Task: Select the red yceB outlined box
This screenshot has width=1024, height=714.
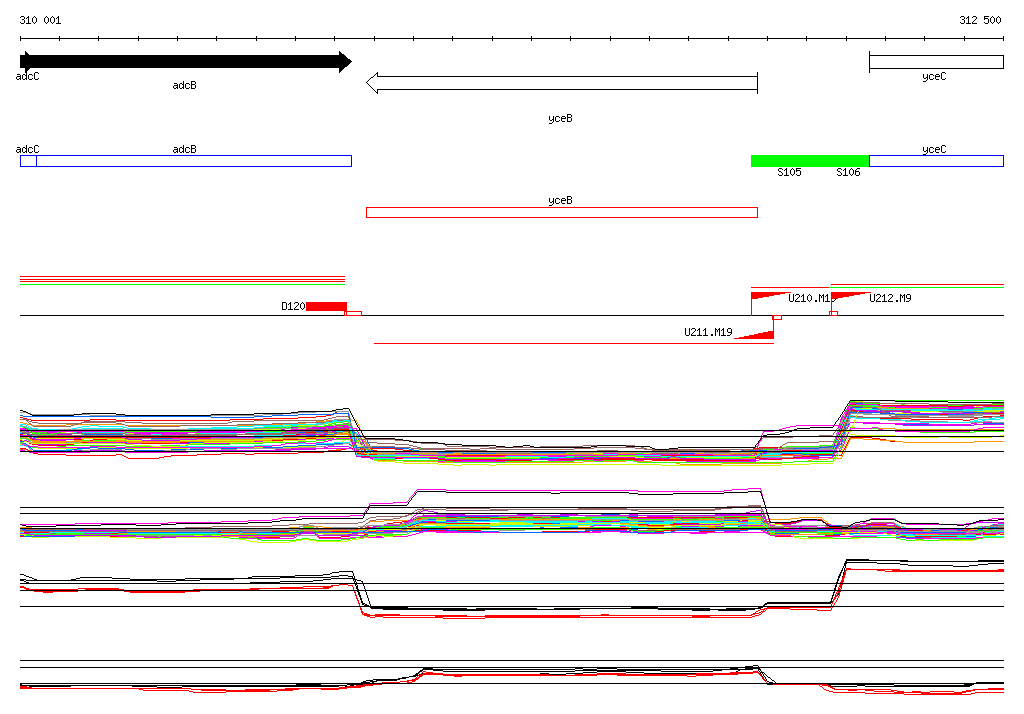Action: click(562, 212)
